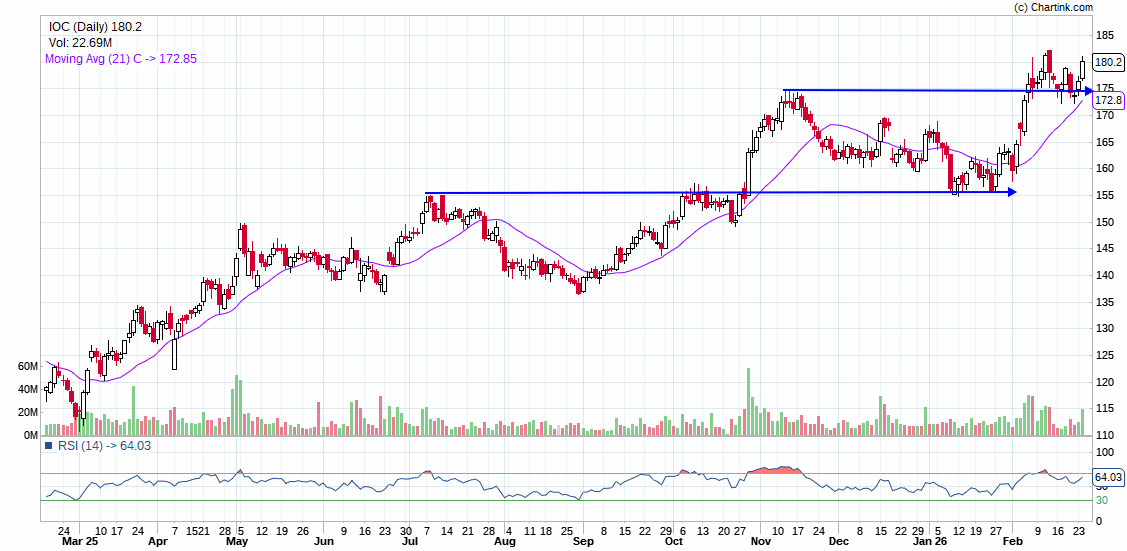
Task: Click the Oct month label
Action: click(x=673, y=542)
